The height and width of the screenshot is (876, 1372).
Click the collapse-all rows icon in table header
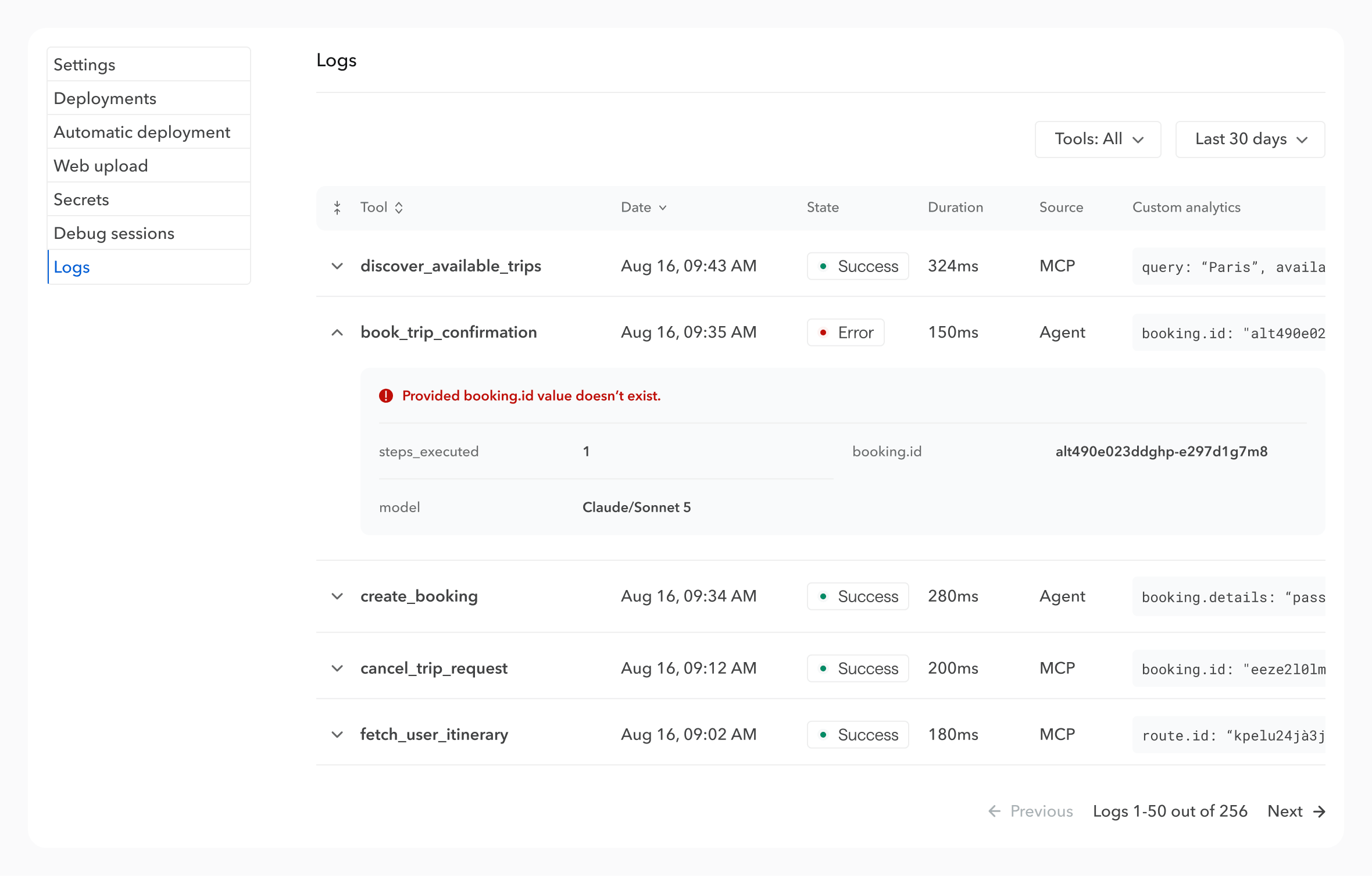337,208
